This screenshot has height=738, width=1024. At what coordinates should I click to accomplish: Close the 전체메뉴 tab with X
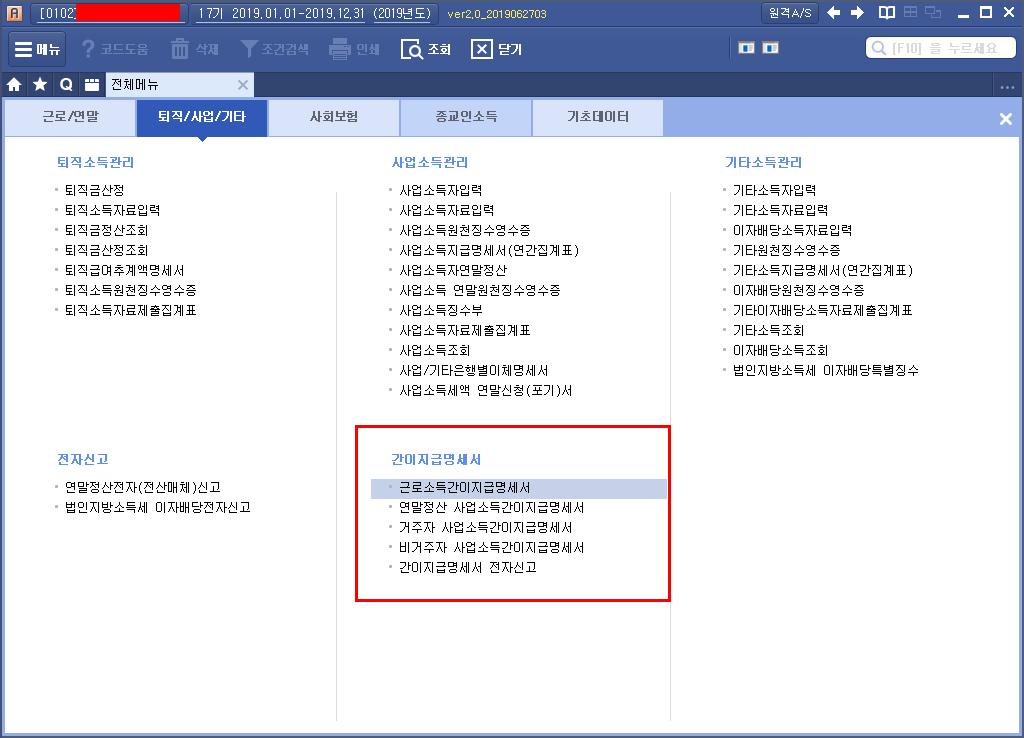243,85
